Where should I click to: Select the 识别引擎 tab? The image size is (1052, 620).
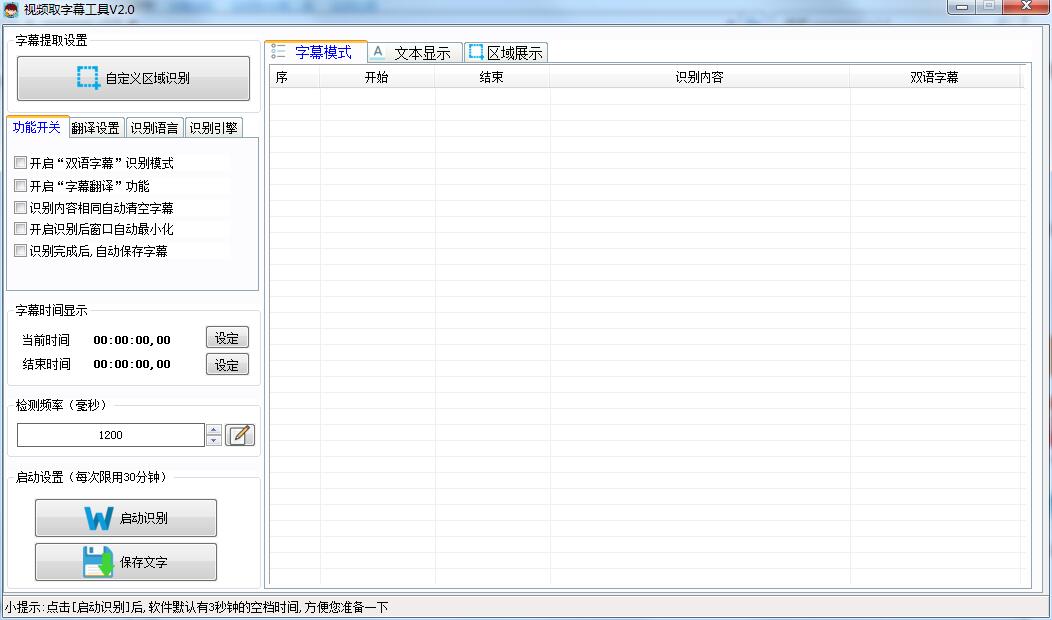[212, 127]
